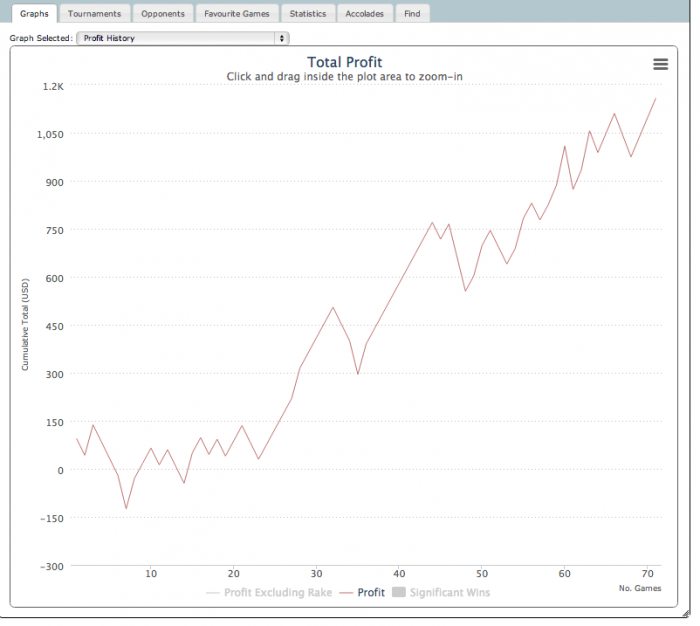
Task: Switch to the Graphs tab
Action: [x=34, y=14]
